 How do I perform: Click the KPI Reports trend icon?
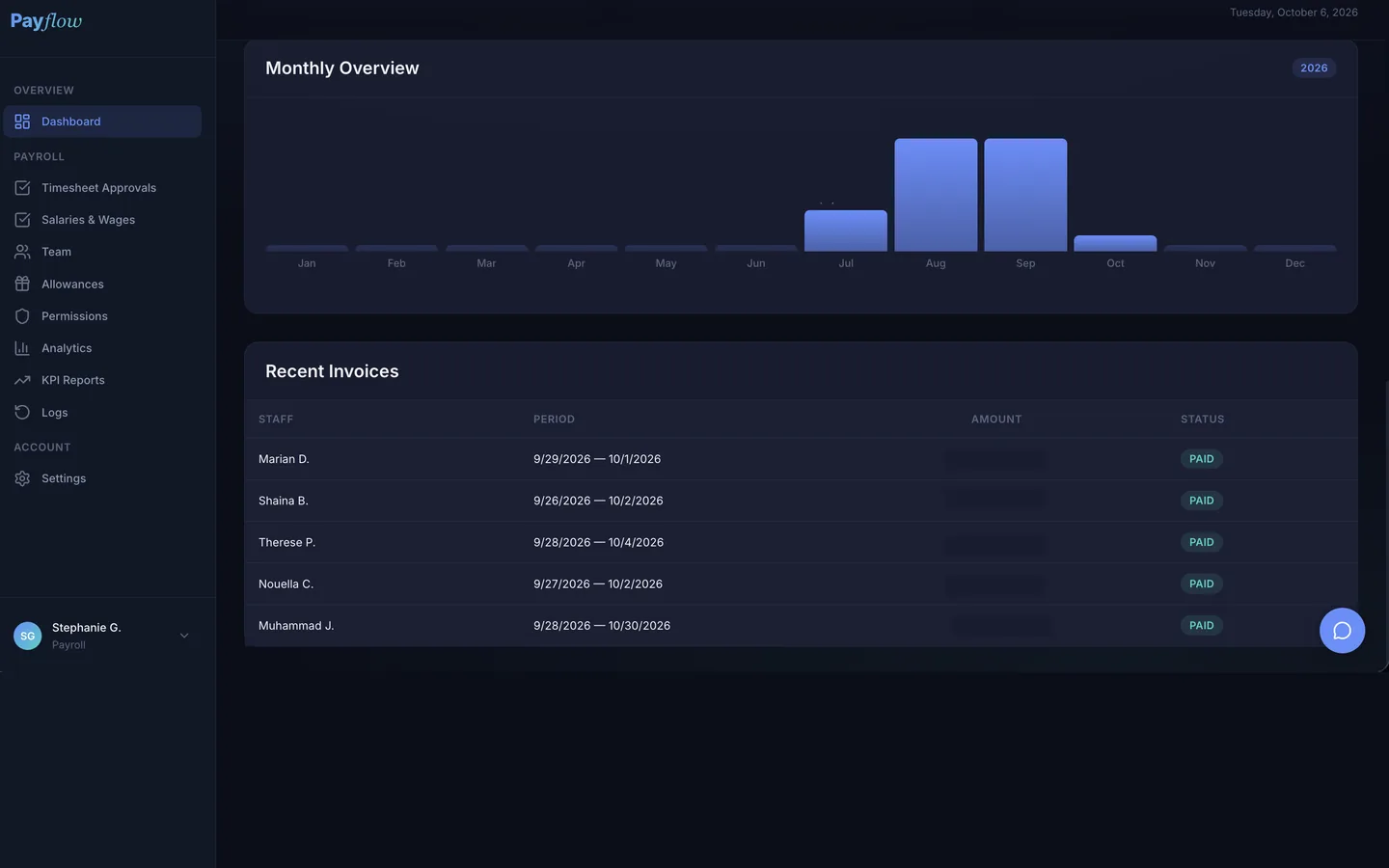click(22, 380)
